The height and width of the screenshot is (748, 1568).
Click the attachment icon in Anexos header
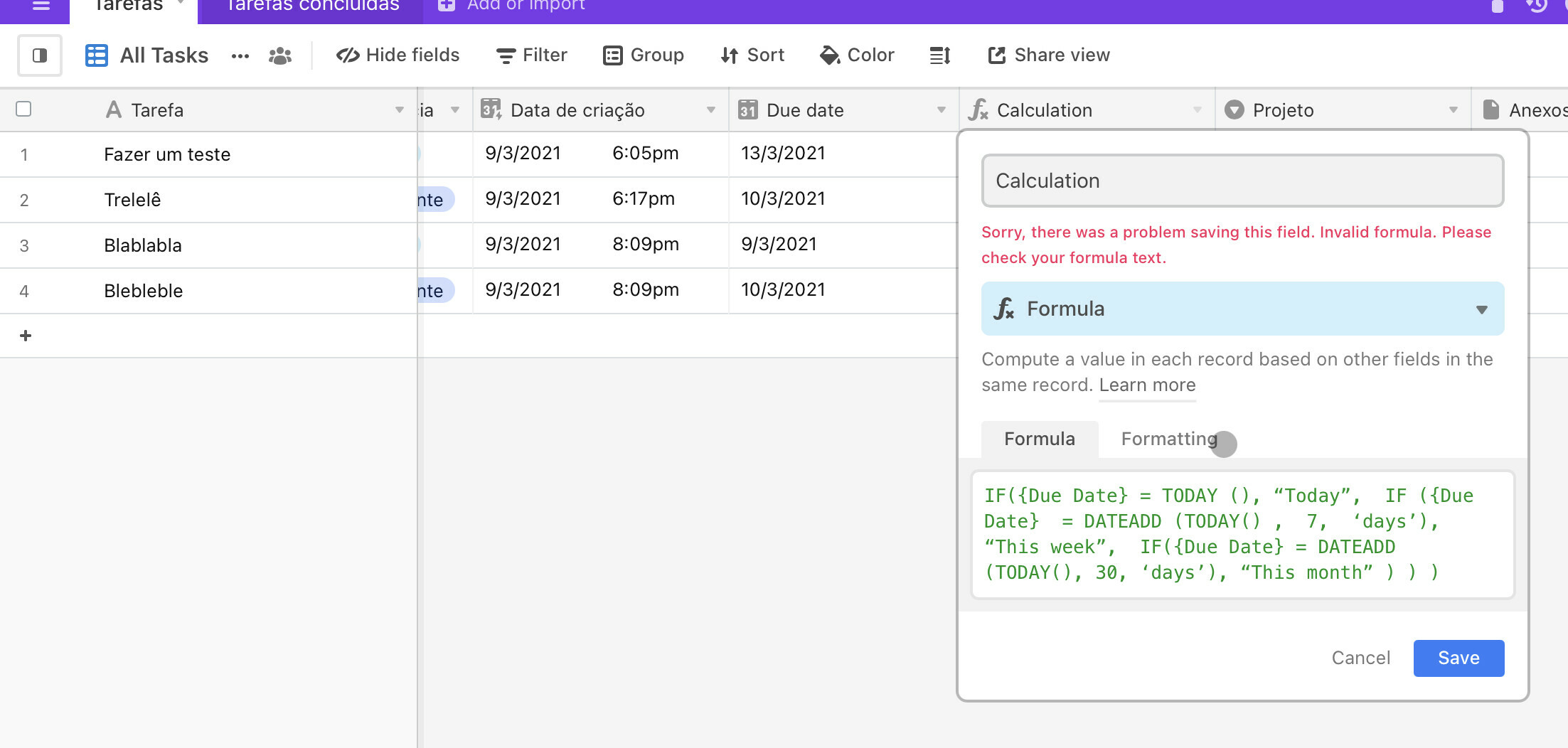tap(1490, 109)
